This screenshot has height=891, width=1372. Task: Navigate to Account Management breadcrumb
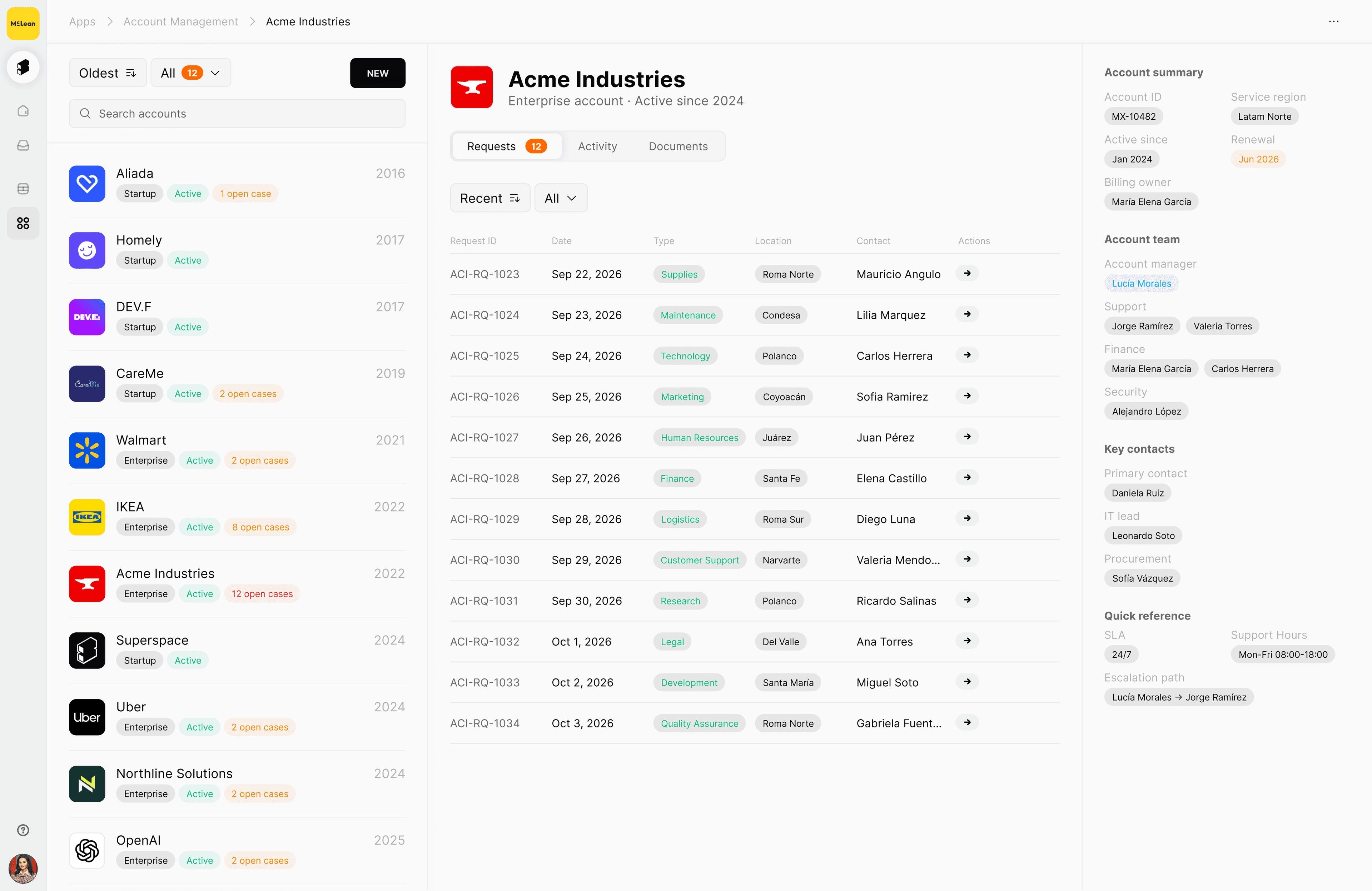[180, 21]
